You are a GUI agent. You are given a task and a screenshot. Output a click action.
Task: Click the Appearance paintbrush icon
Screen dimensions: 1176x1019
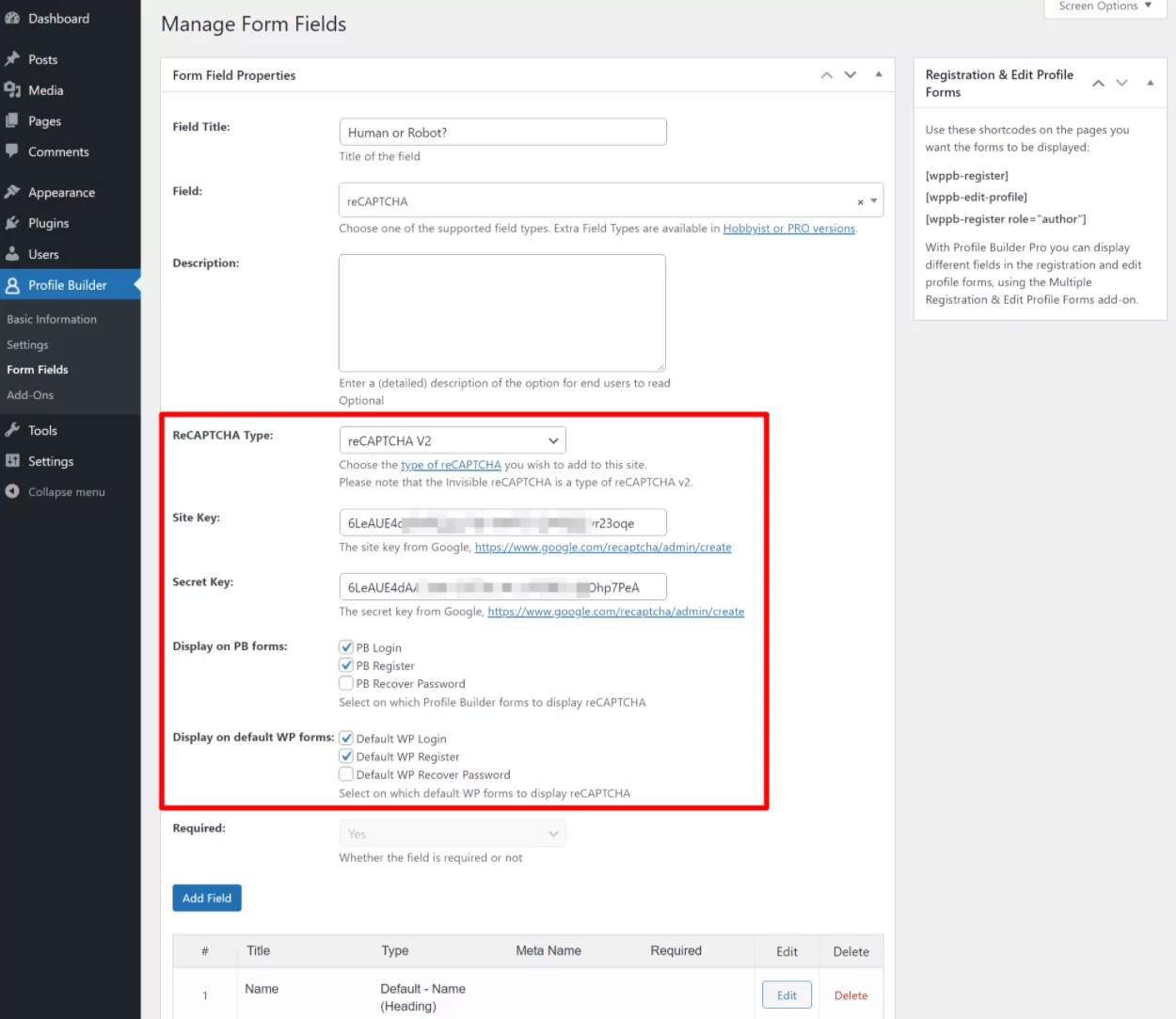[12, 192]
